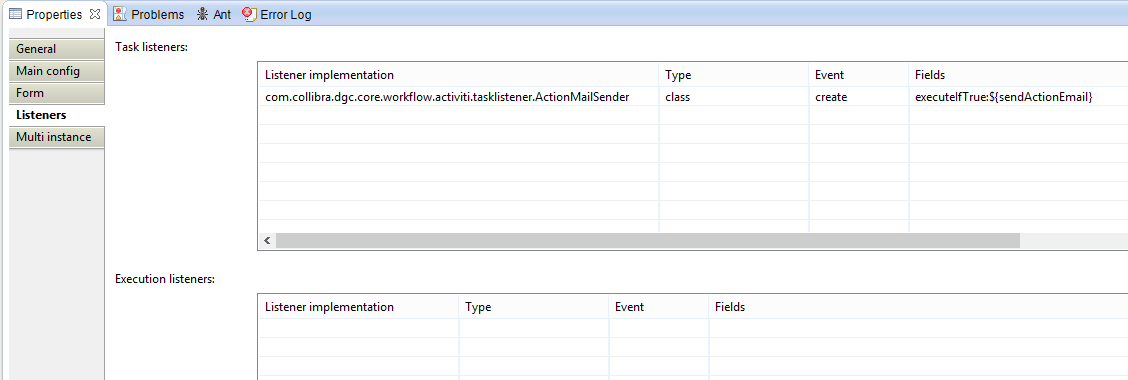The image size is (1128, 380).
Task: Click the 'Execution listeners:' label
Action: point(165,279)
